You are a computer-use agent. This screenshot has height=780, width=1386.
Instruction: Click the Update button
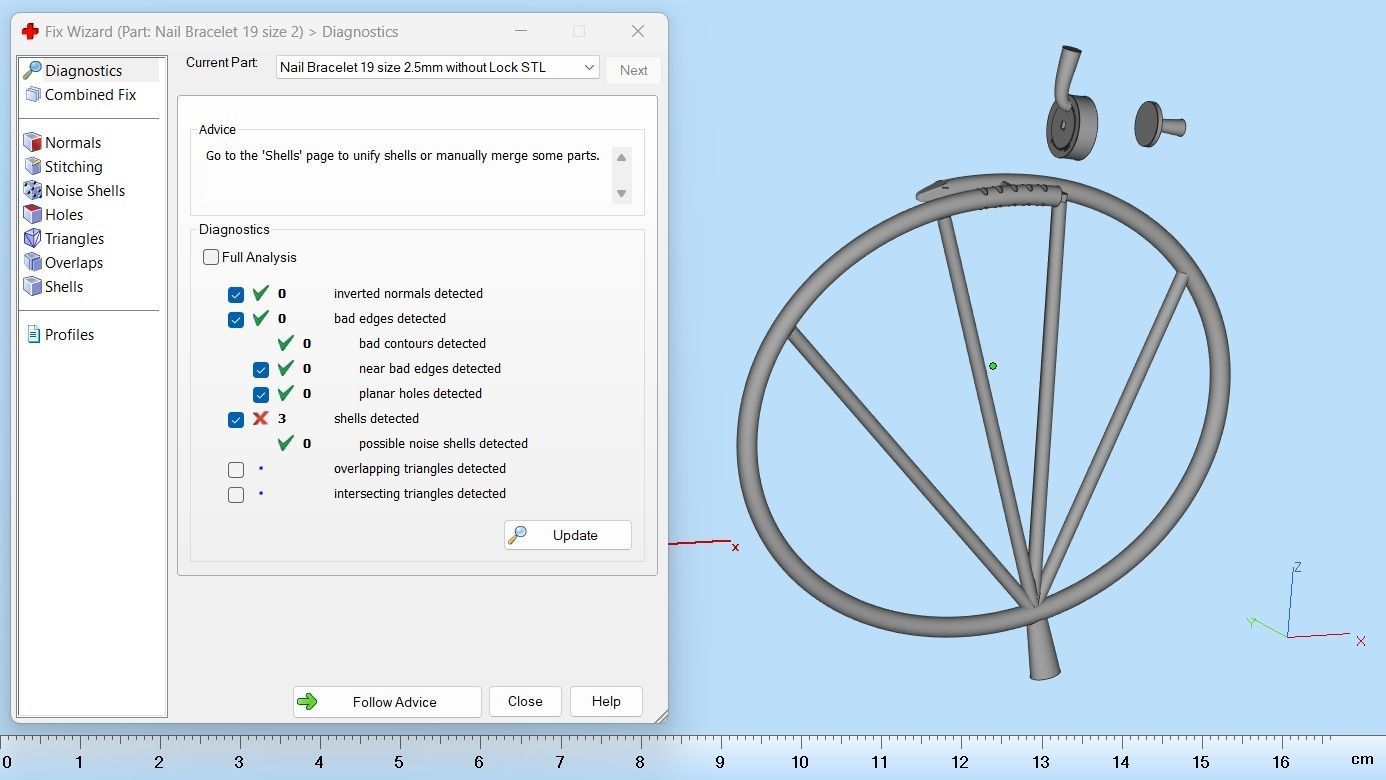[568, 535]
